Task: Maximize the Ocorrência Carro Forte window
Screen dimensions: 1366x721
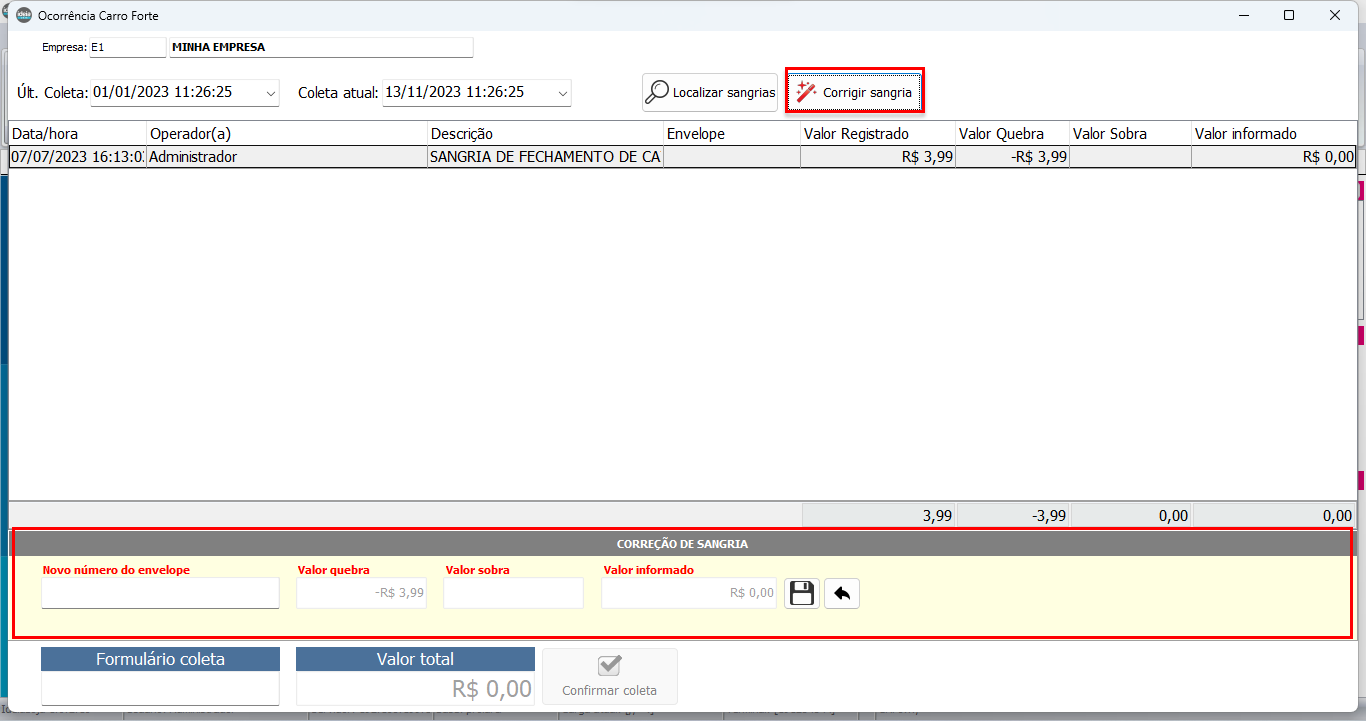Action: [1289, 16]
